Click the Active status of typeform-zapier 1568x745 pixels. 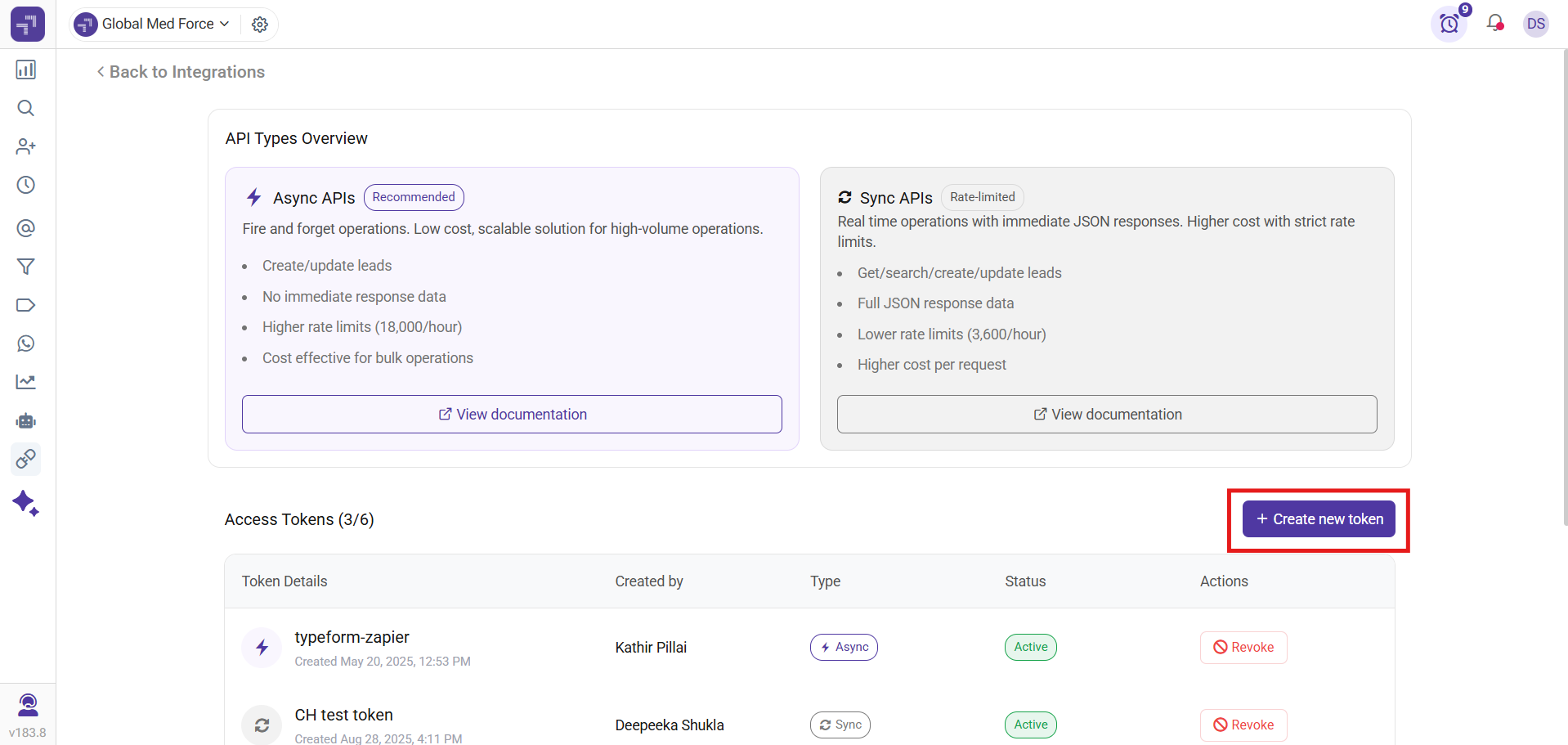pyautogui.click(x=1031, y=647)
